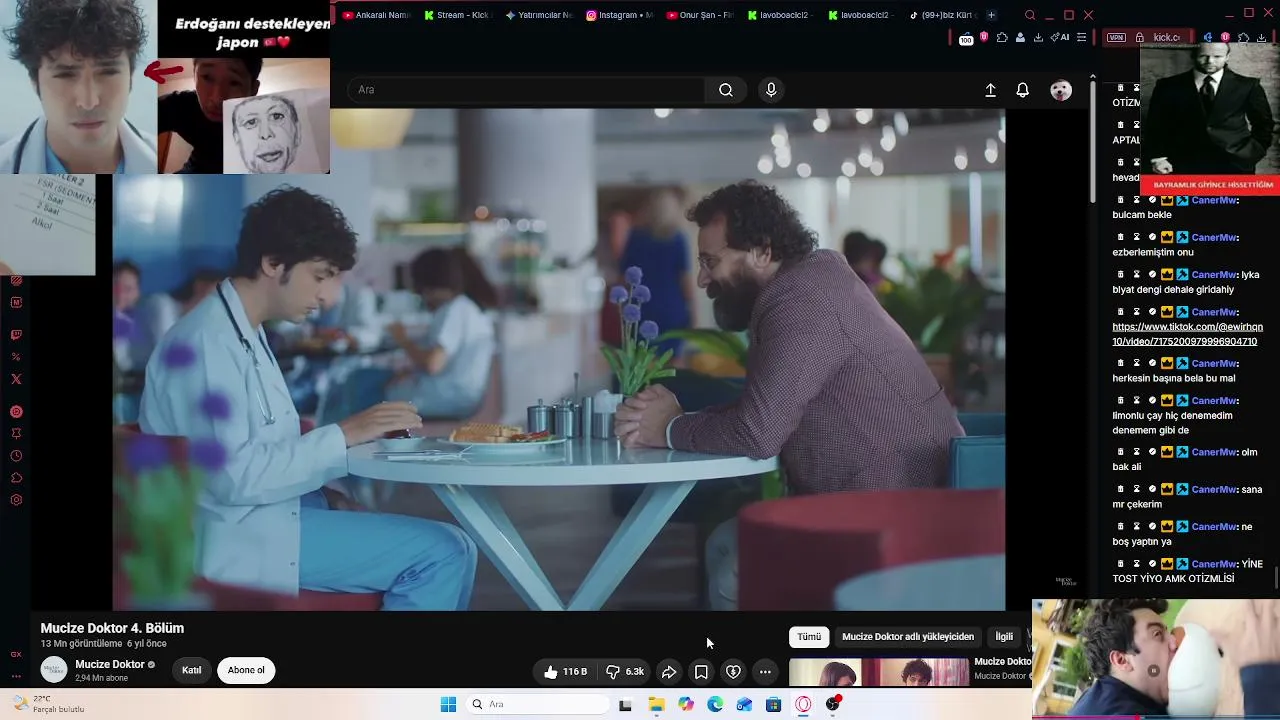Click the ad blocker shield icon
Screen dimensions: 1280x720
coord(984,37)
